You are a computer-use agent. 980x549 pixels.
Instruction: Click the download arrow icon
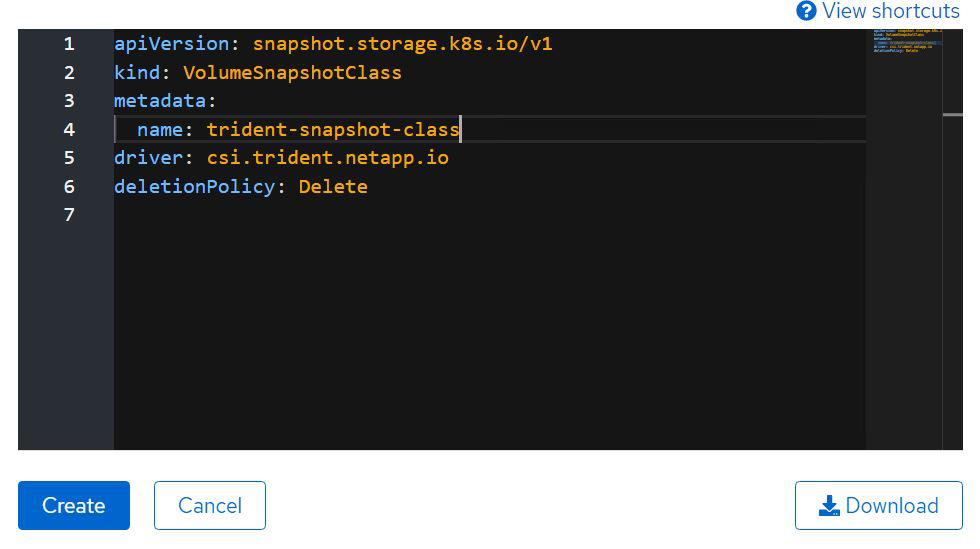829,506
